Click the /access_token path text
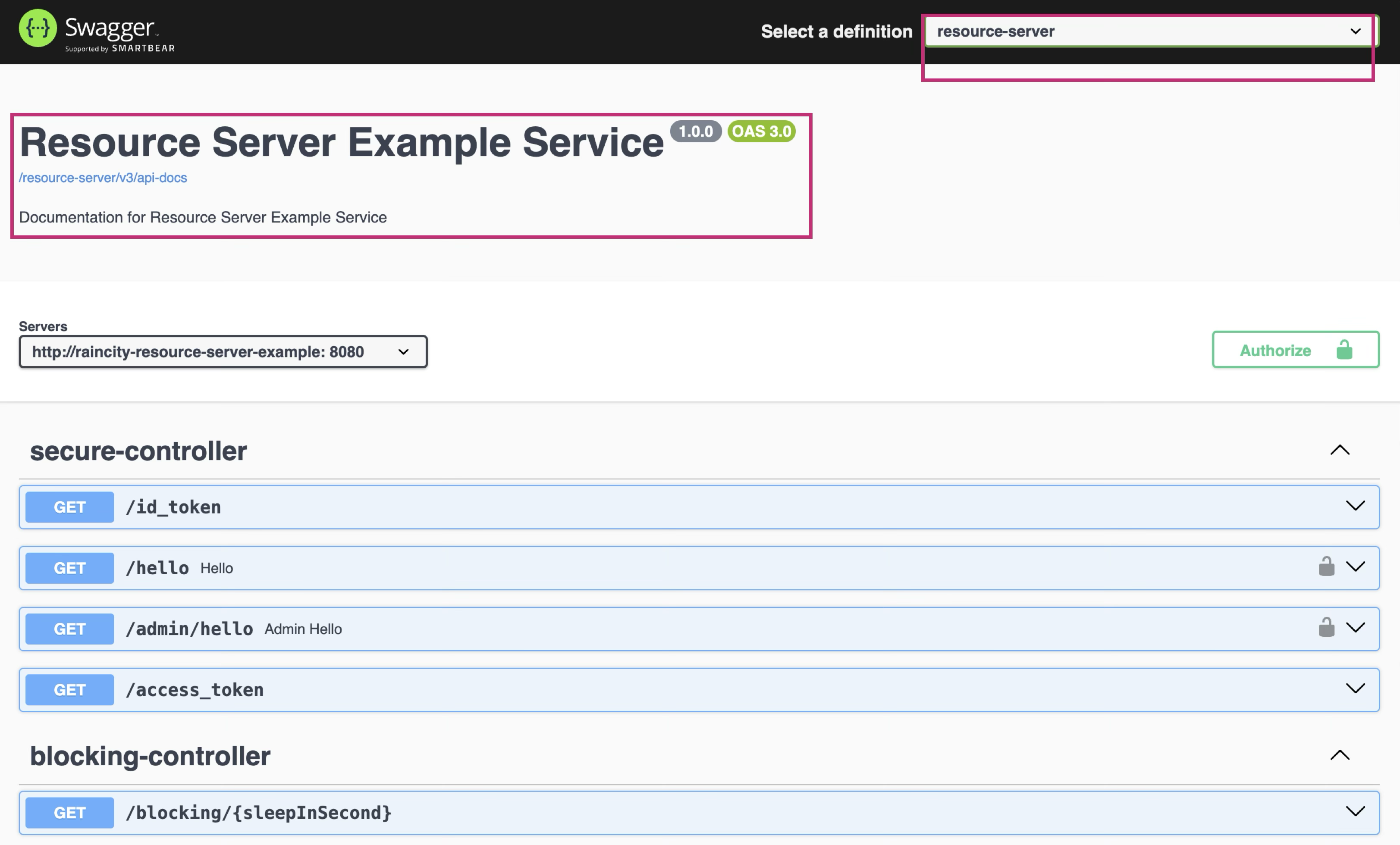 pos(195,689)
